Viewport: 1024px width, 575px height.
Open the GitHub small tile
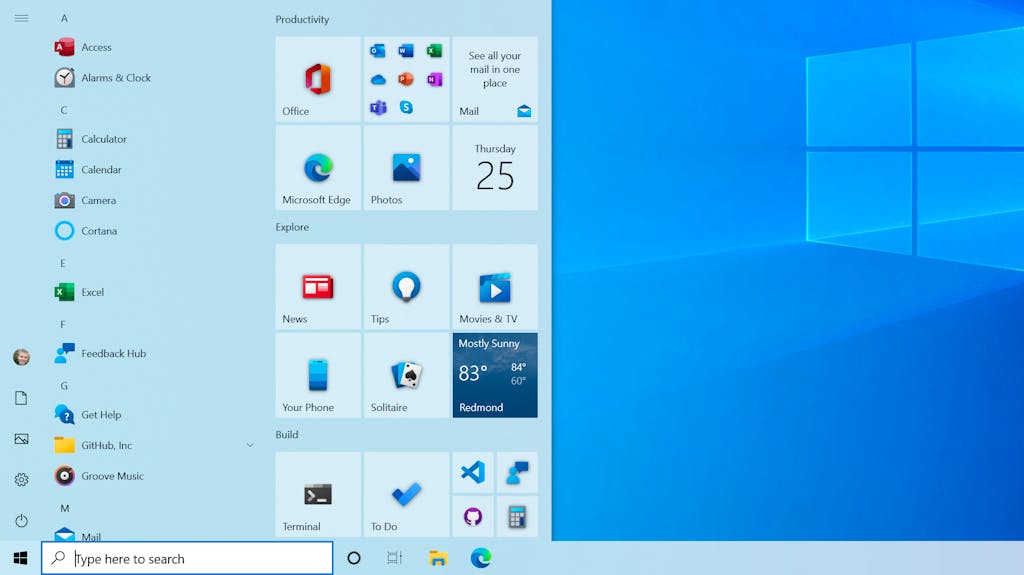(x=473, y=517)
